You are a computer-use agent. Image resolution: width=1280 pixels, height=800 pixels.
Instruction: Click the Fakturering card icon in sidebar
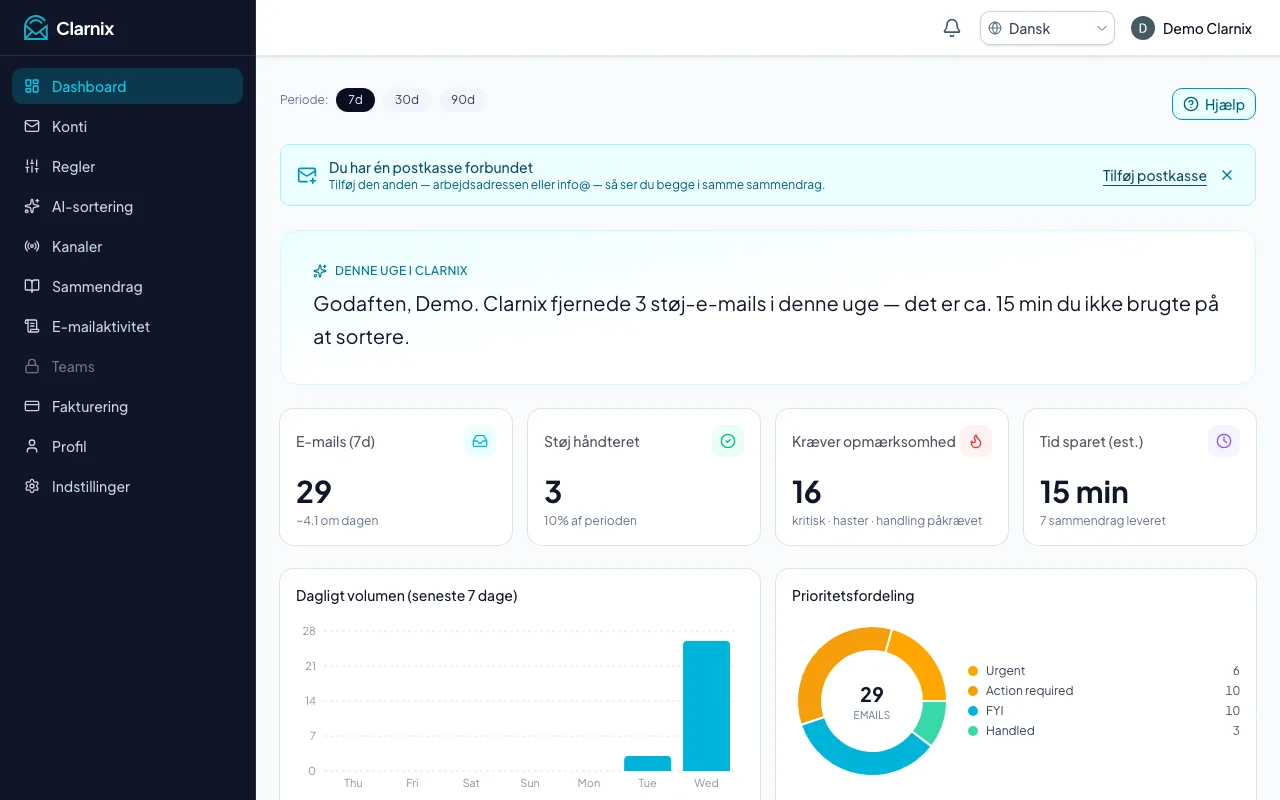pyautogui.click(x=32, y=406)
